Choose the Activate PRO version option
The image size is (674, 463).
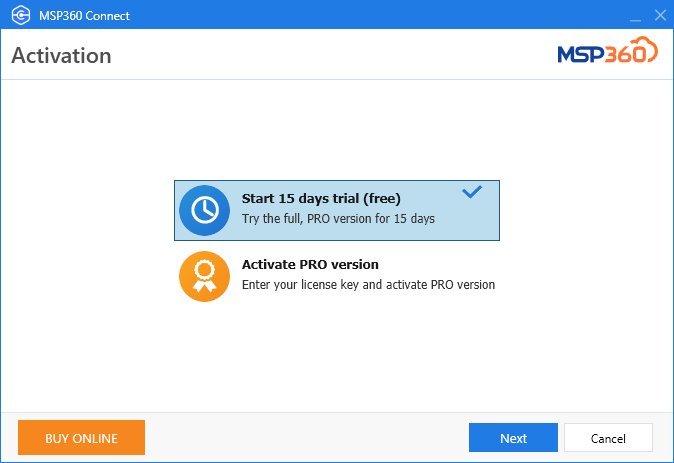click(337, 276)
